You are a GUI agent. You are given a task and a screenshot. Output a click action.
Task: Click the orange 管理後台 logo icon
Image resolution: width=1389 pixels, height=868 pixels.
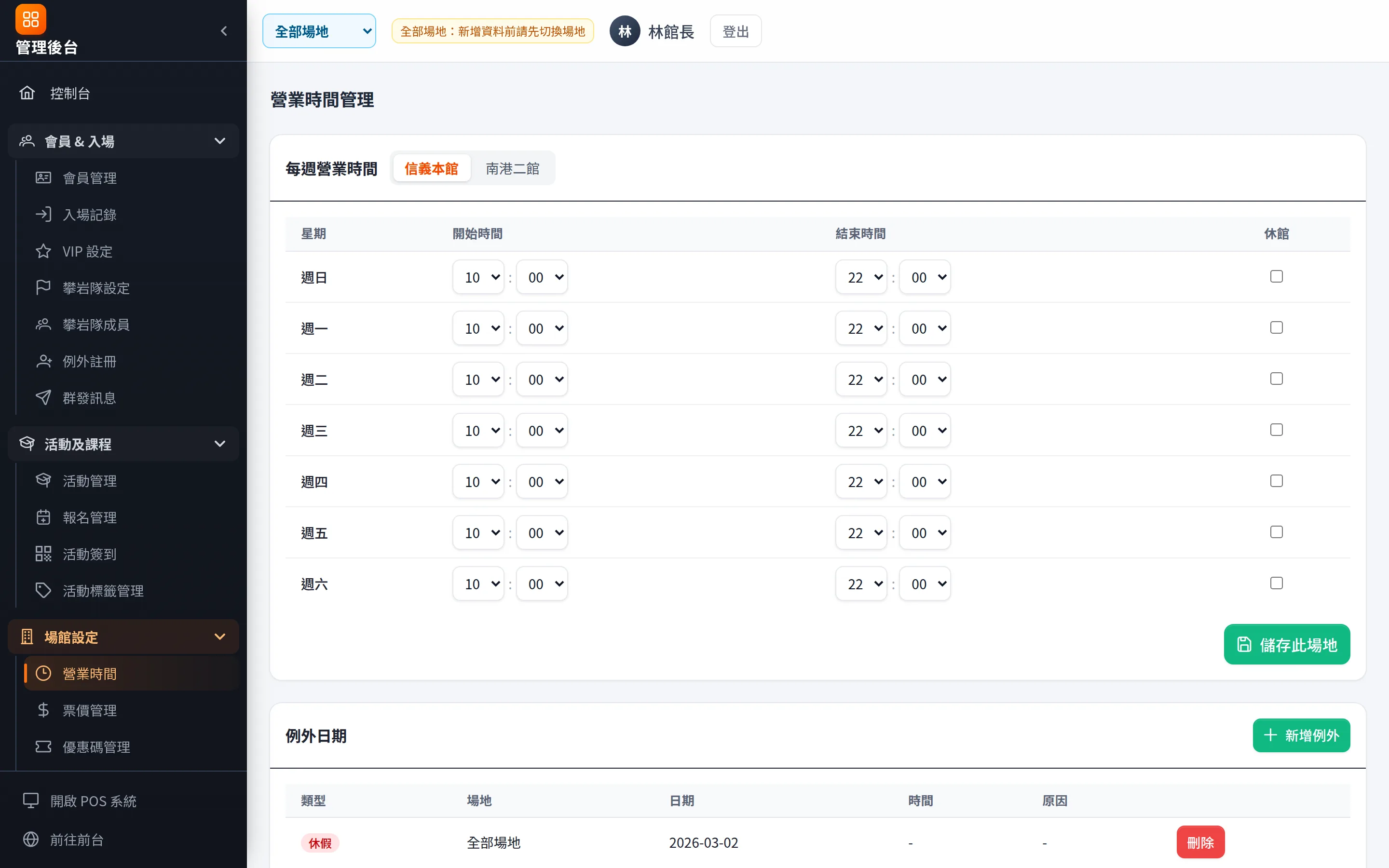point(30,19)
